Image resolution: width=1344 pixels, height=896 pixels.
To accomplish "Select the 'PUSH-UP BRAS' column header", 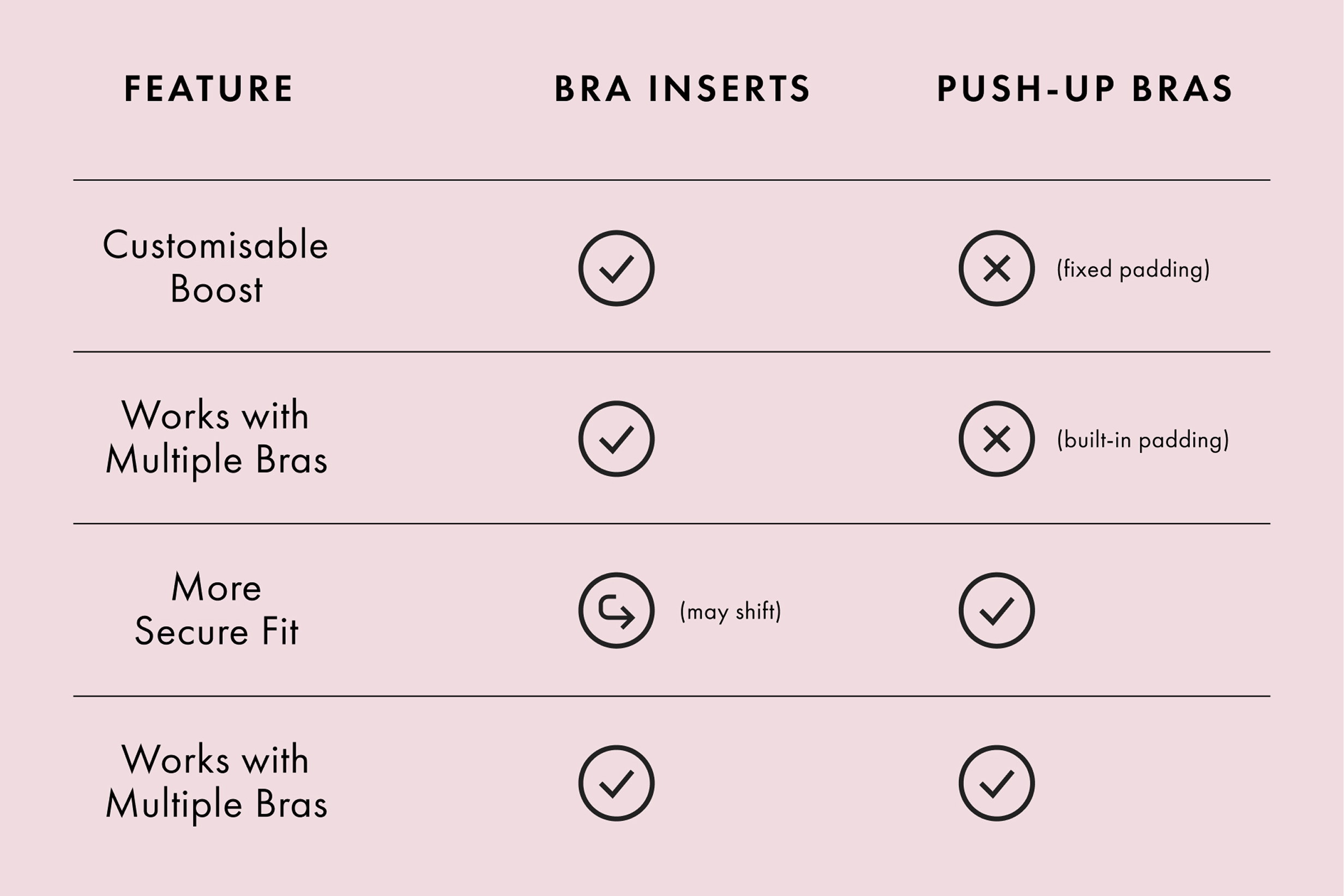I will pos(1084,89).
